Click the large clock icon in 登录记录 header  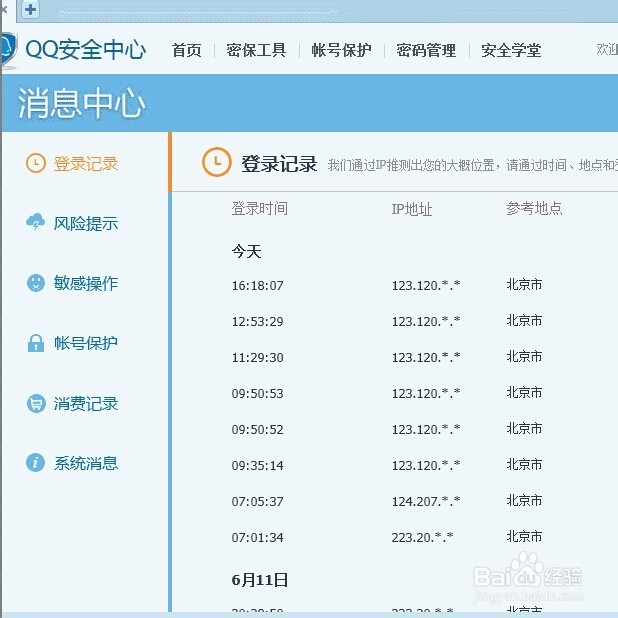click(x=216, y=162)
